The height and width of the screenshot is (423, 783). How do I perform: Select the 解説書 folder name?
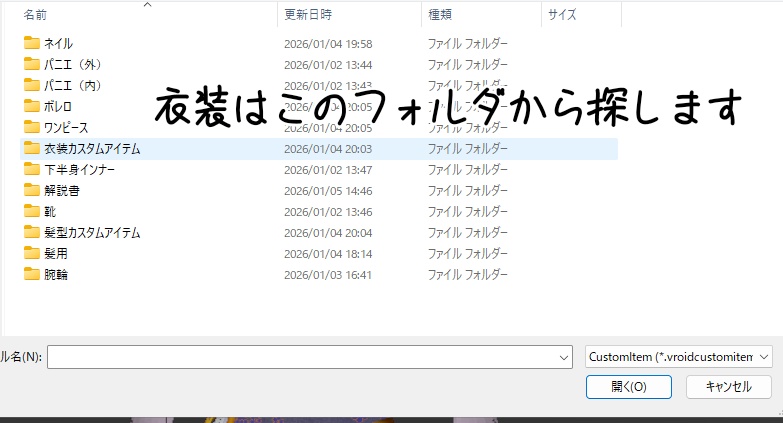tap(62, 190)
